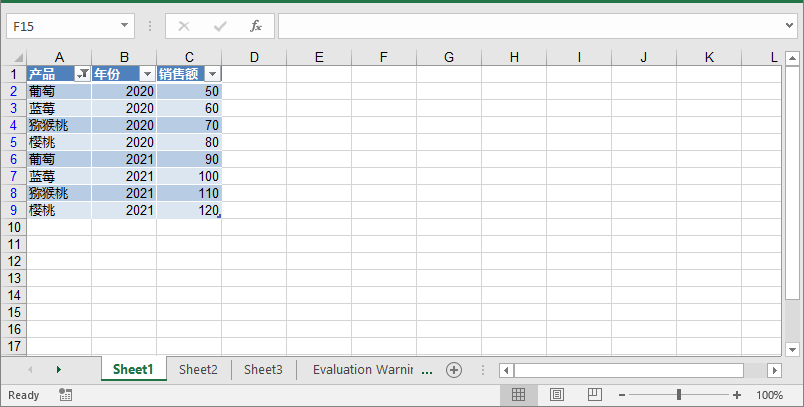The width and height of the screenshot is (804, 407).
Task: Open the 产品 column filter dropdown
Action: [82, 74]
